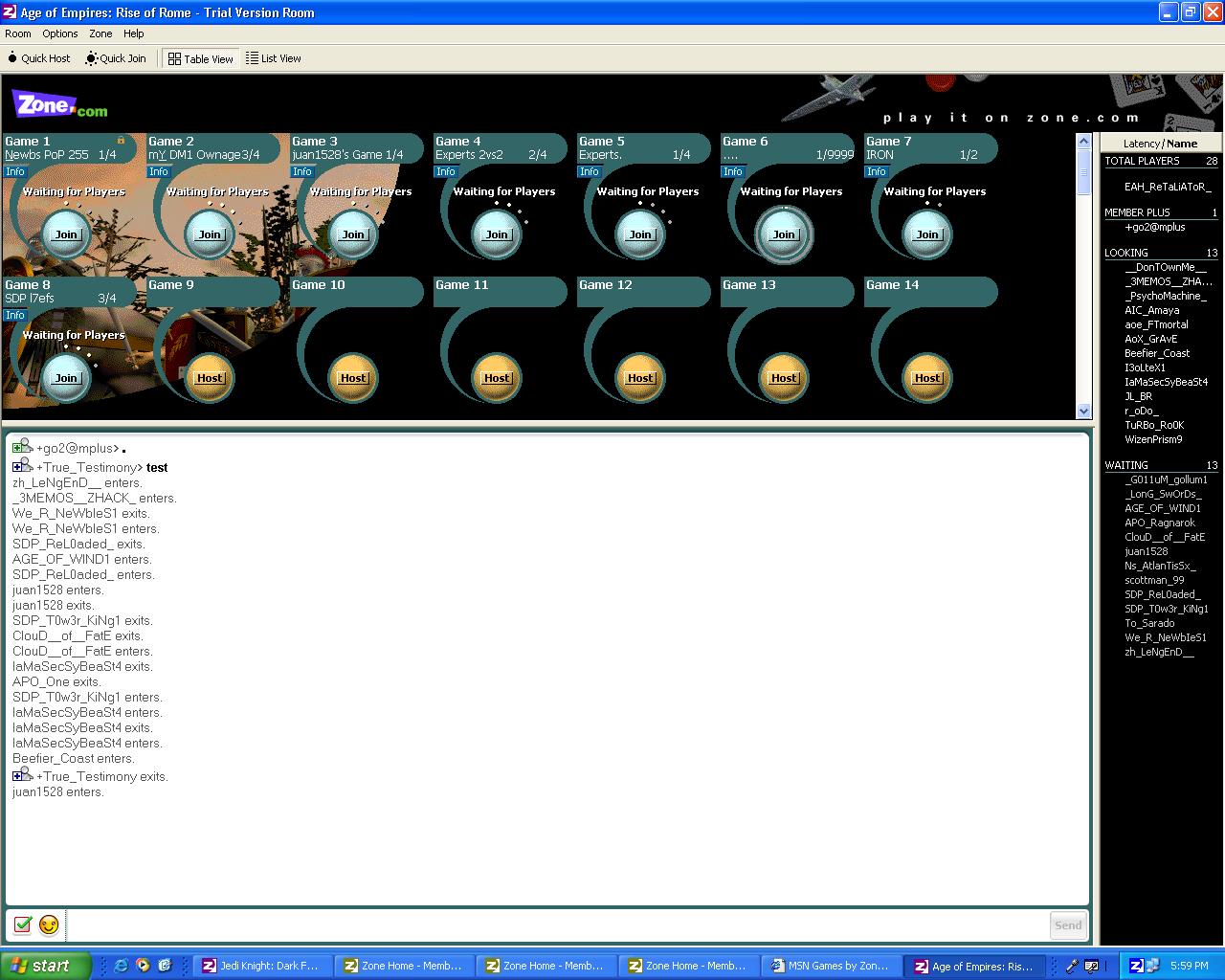1225x980 pixels.
Task: Click the Latency / Name column header
Action: click(1160, 144)
